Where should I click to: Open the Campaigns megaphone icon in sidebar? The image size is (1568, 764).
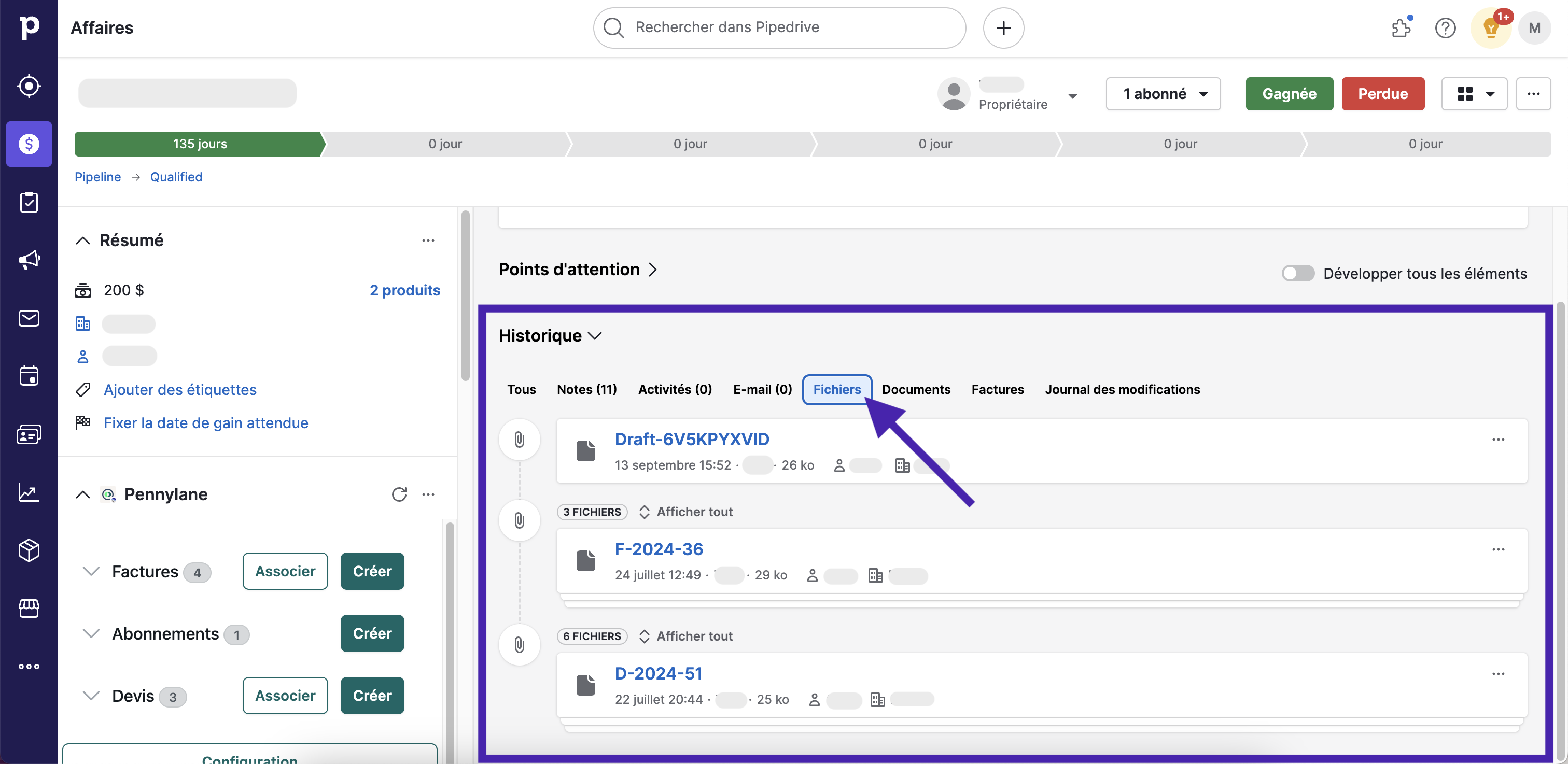(x=29, y=260)
